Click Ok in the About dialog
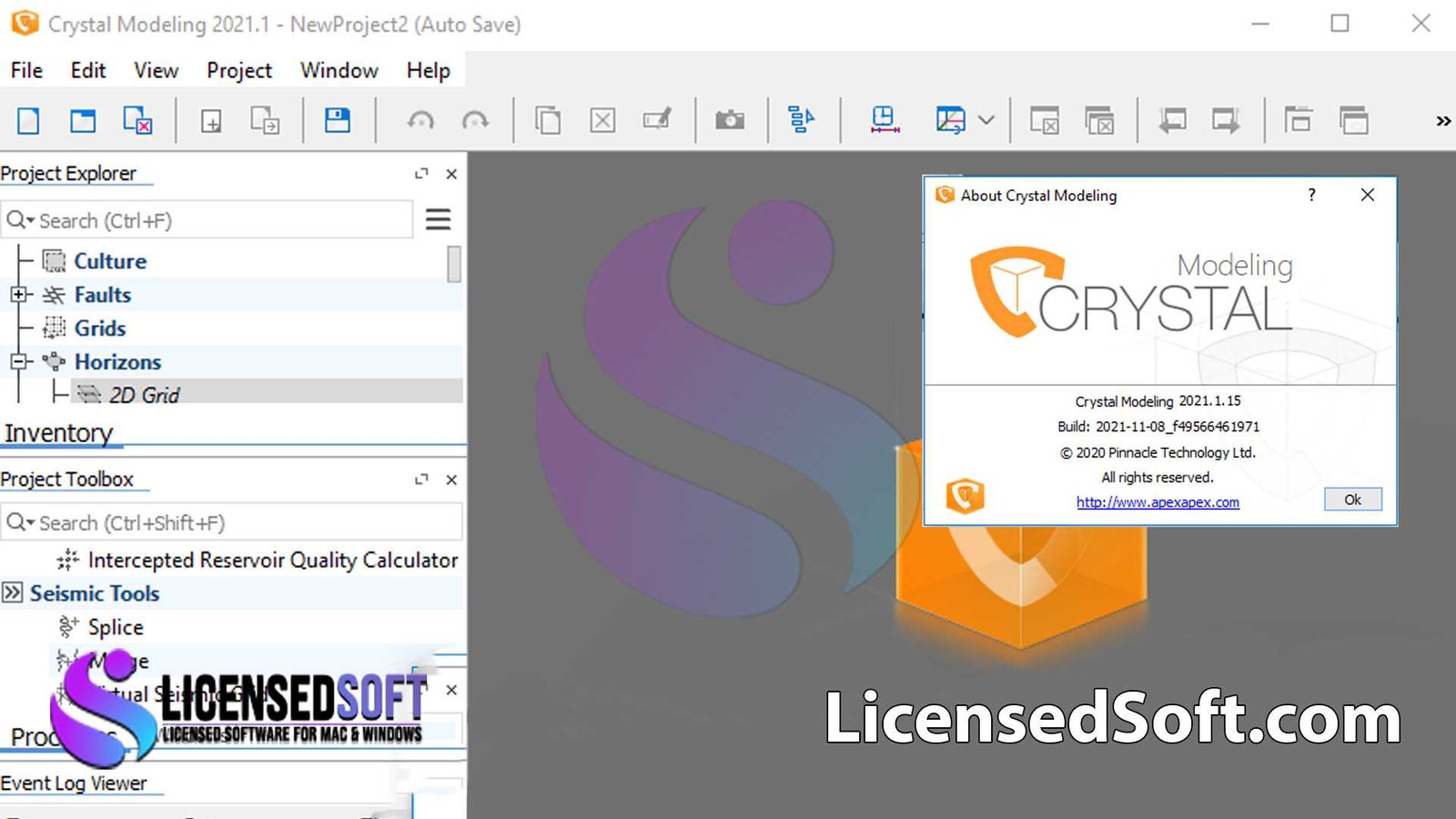This screenshot has width=1456, height=819. point(1353,500)
